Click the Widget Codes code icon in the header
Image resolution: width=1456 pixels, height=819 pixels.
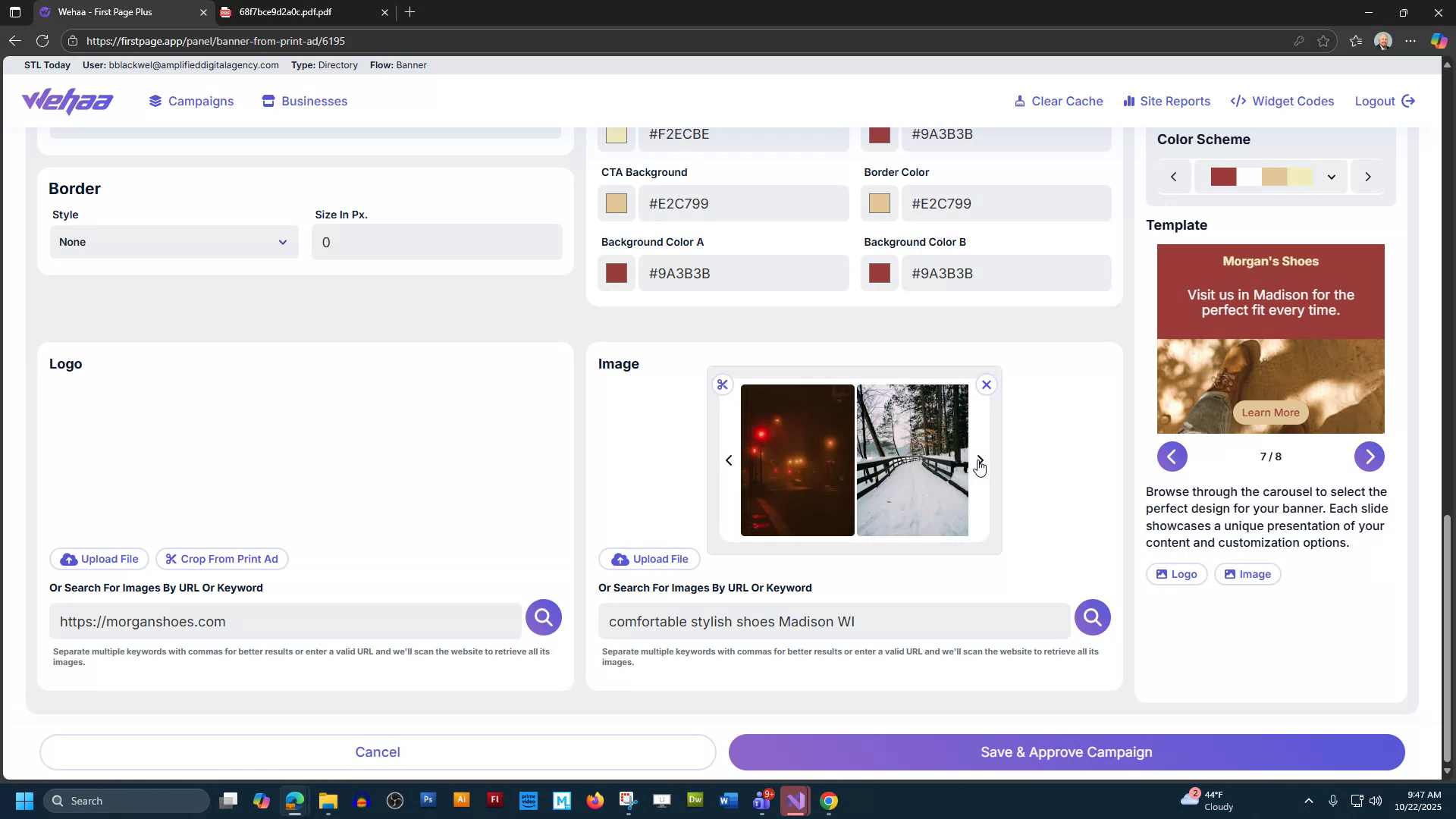(1238, 101)
